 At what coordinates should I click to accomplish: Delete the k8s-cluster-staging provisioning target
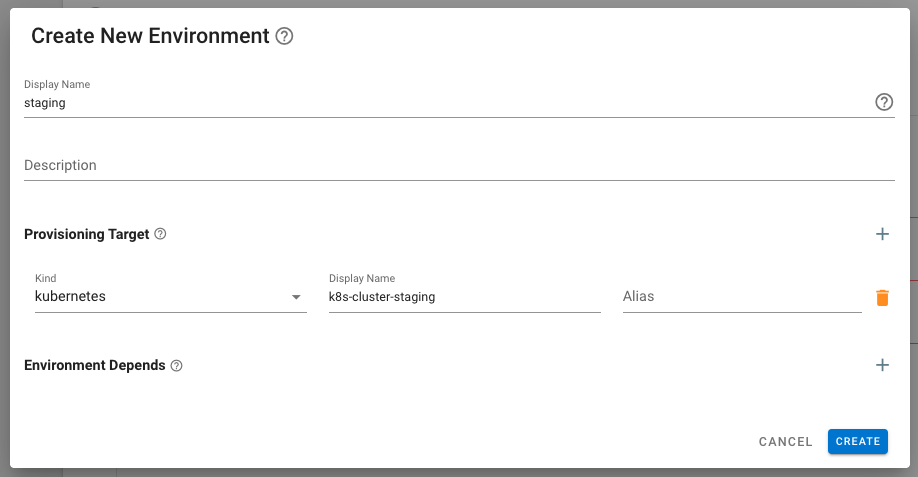(882, 297)
